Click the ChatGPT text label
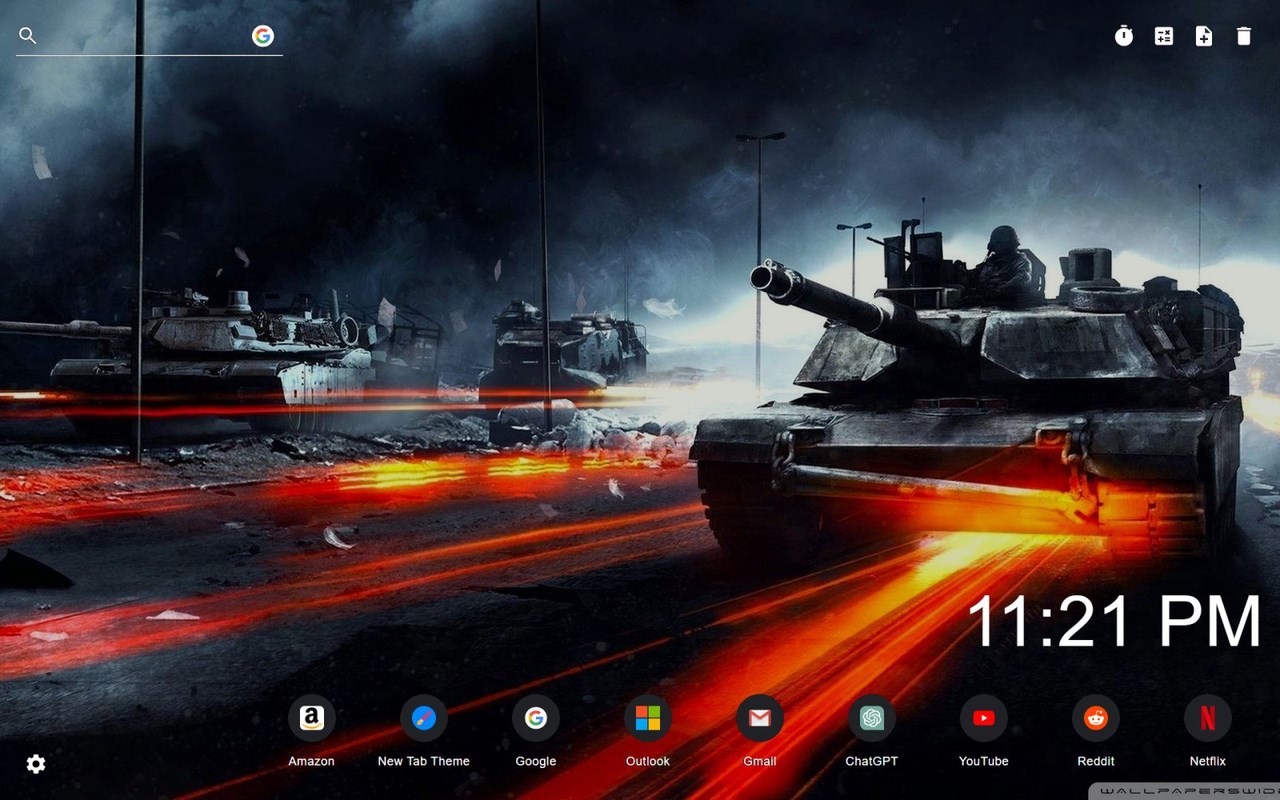This screenshot has height=800, width=1280. tap(872, 761)
